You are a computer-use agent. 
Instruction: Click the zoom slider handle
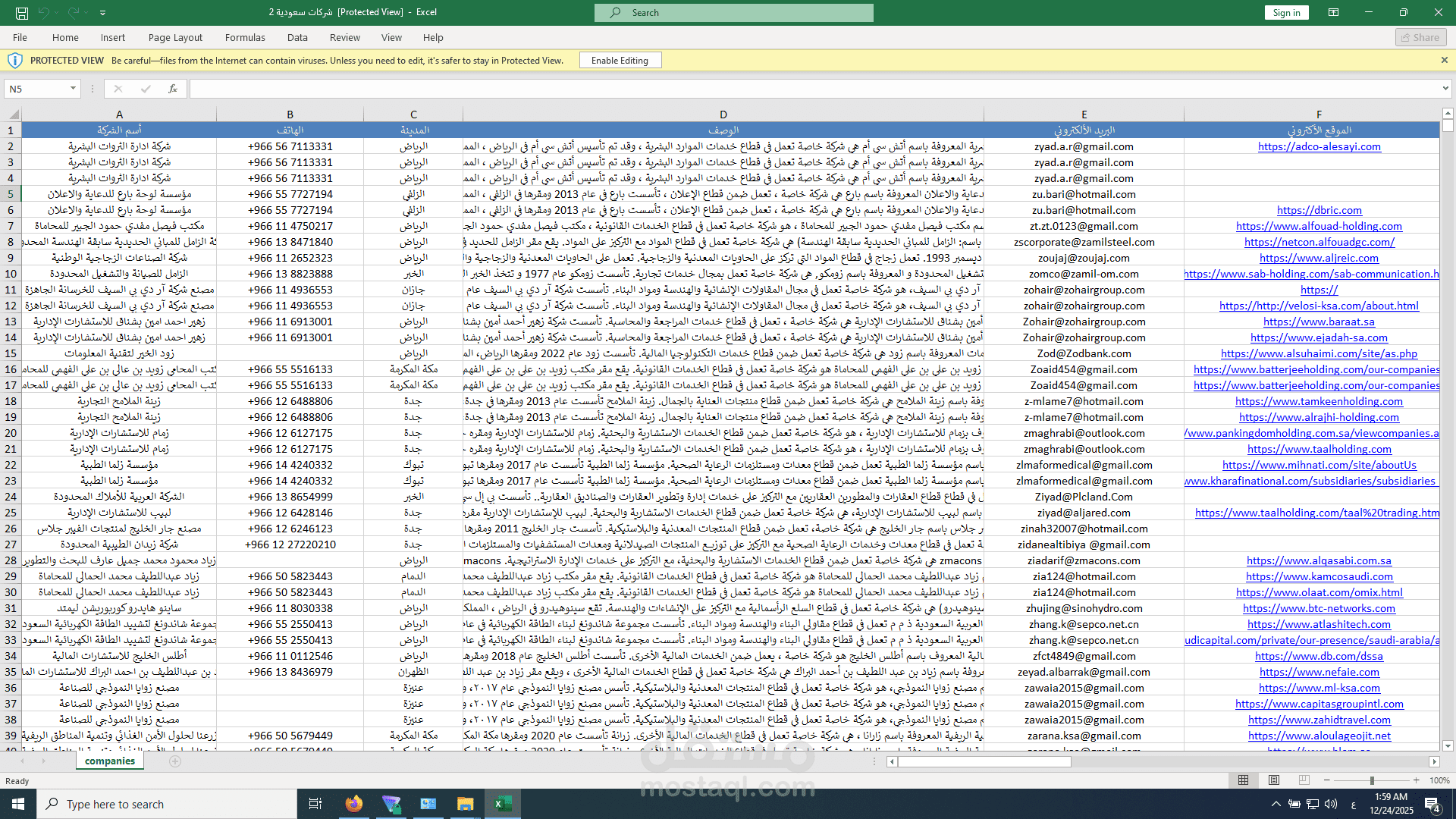pyautogui.click(x=1371, y=780)
